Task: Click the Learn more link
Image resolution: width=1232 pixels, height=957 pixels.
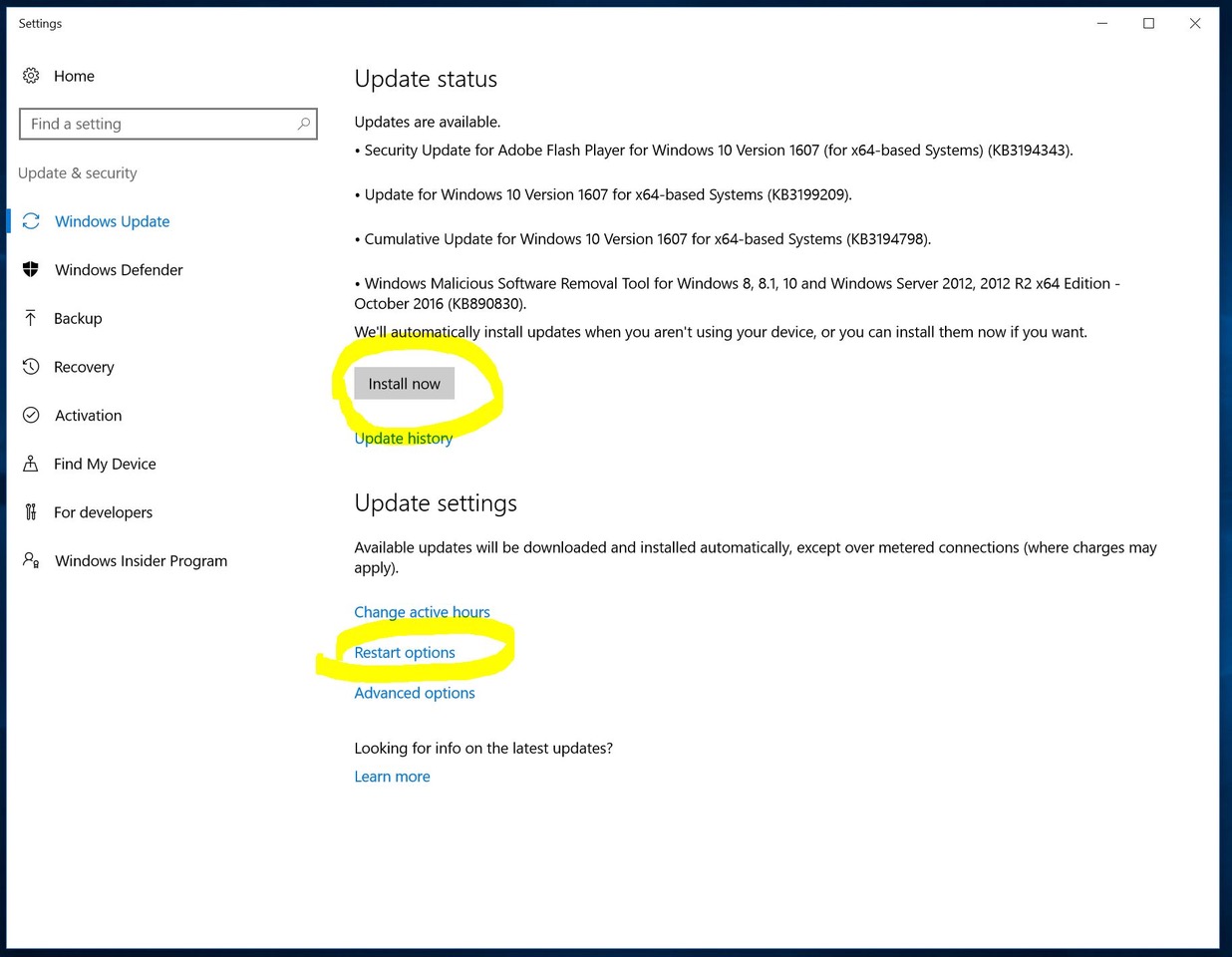Action: coord(392,777)
